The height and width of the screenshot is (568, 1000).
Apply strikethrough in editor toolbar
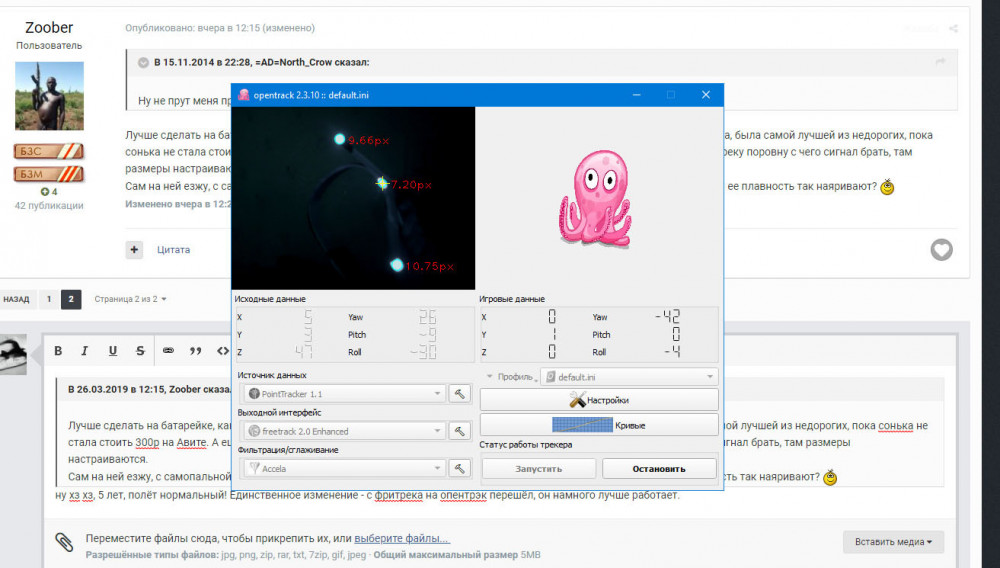[140, 351]
